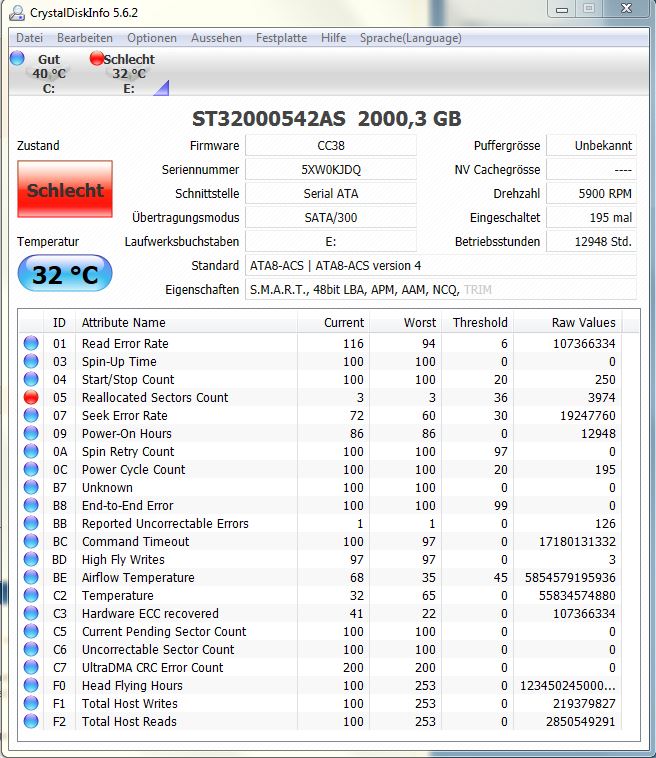Click the blue status icon of Read Error Rate
Image resolution: width=656 pixels, height=758 pixels.
click(31, 343)
